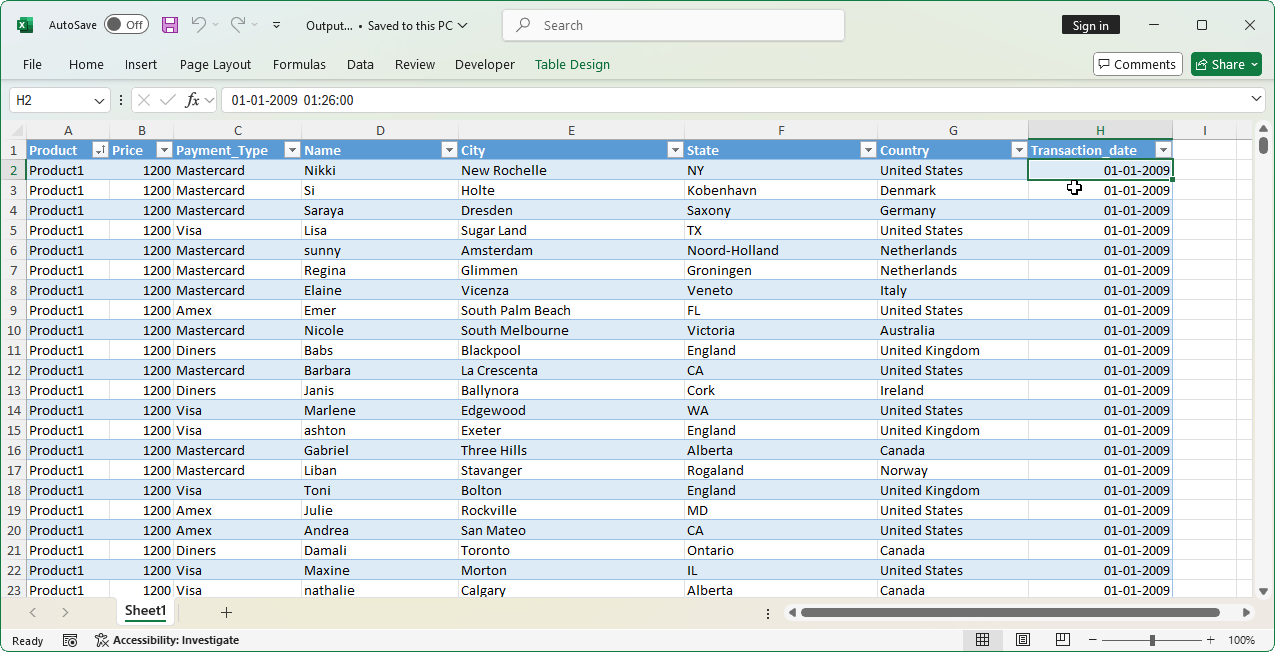Open the file name save location dropdown

pos(462,26)
